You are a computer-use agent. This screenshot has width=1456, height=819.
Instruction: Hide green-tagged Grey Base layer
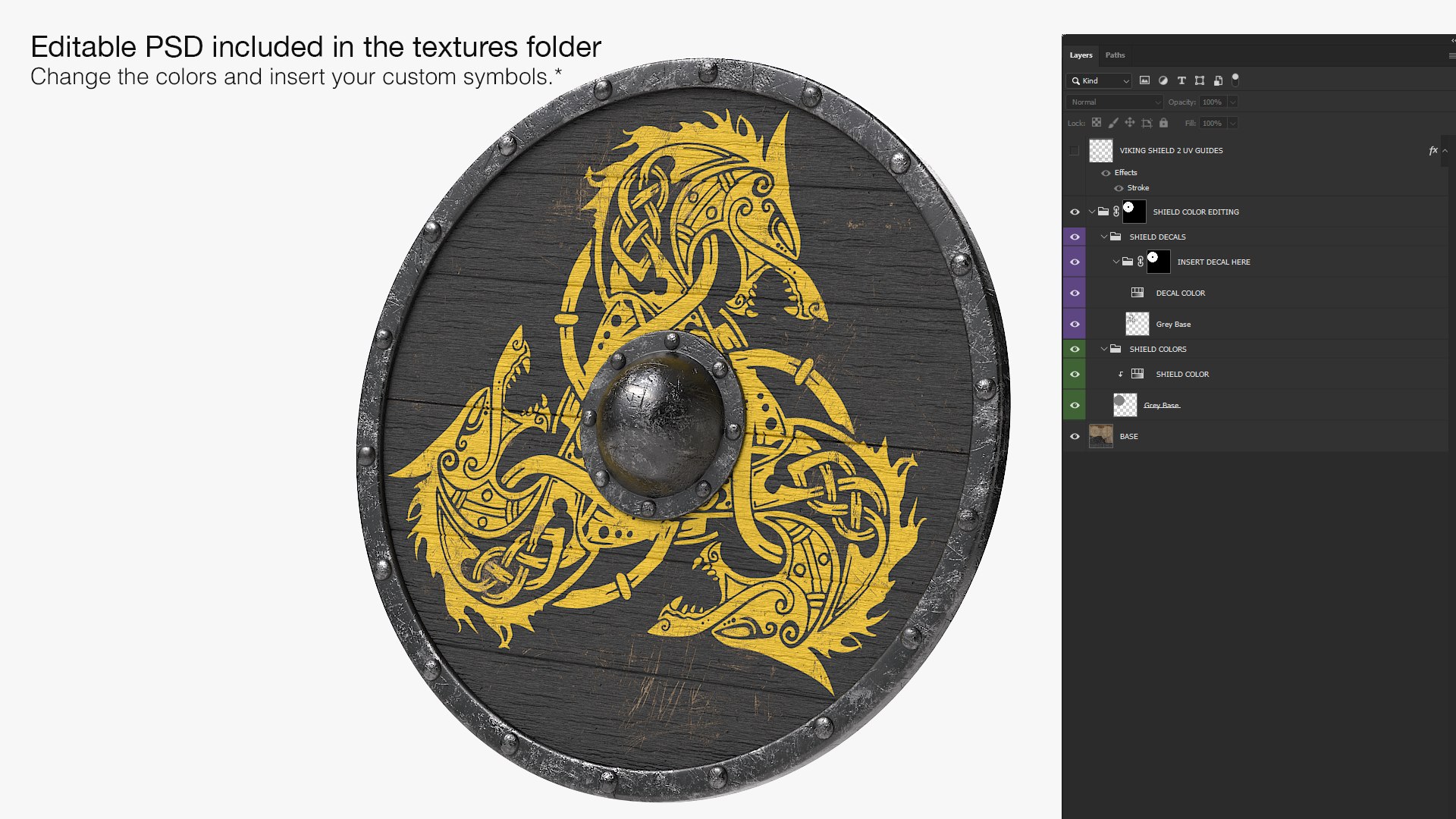(1075, 405)
